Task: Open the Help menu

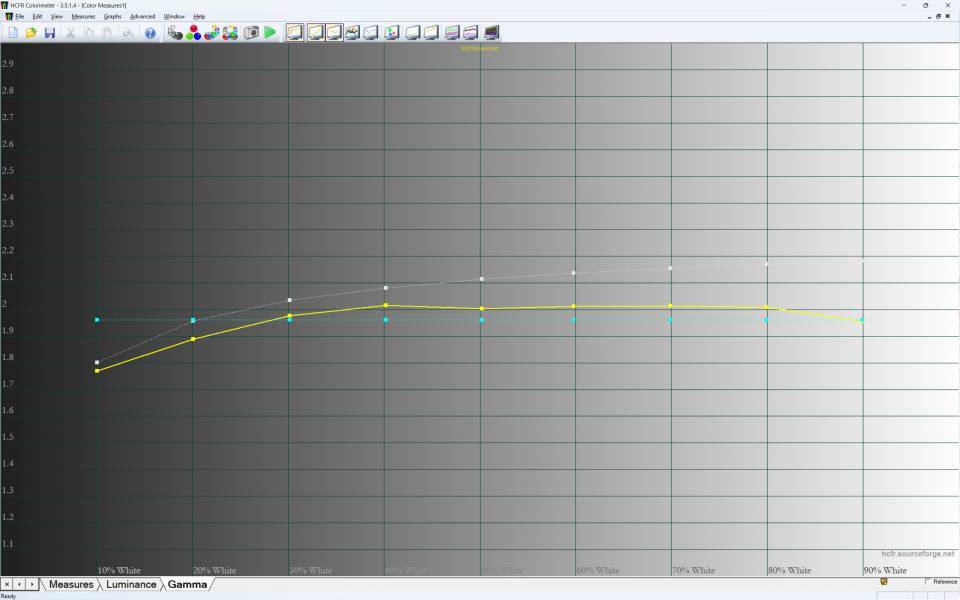Action: pyautogui.click(x=199, y=17)
